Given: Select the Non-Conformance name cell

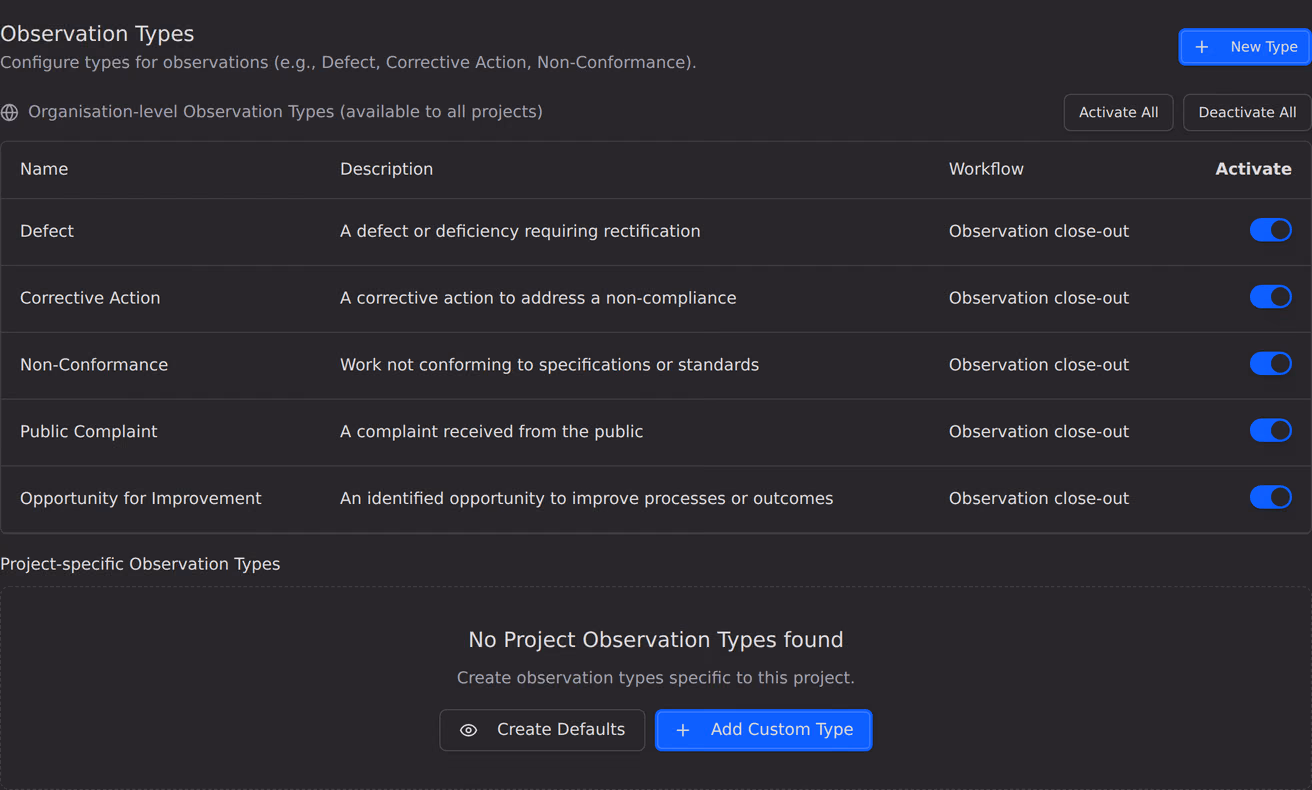Looking at the screenshot, I should coord(94,365).
